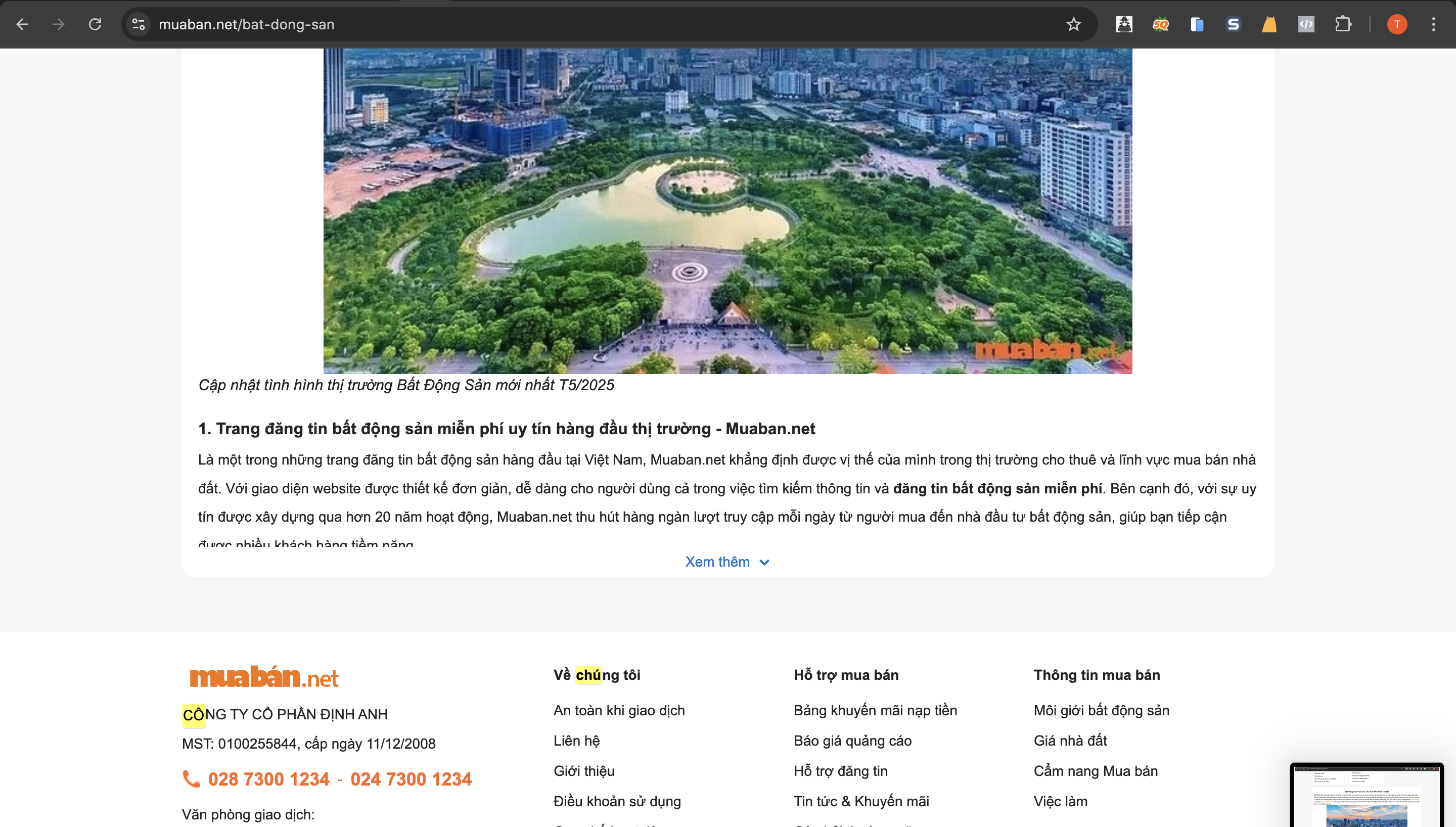Click the aerial city park image
Image resolution: width=1456 pixels, height=827 pixels.
click(727, 211)
